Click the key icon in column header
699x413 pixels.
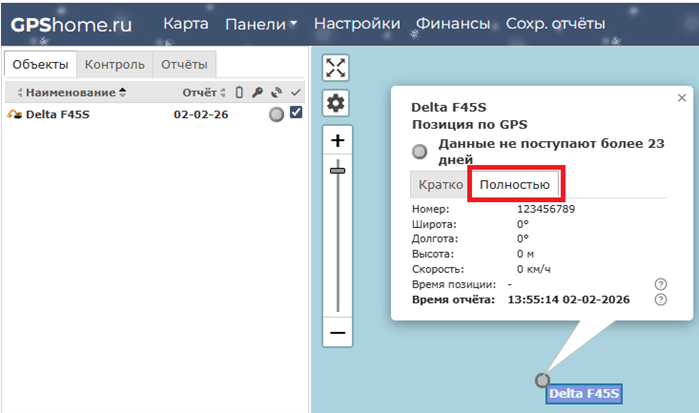point(257,93)
